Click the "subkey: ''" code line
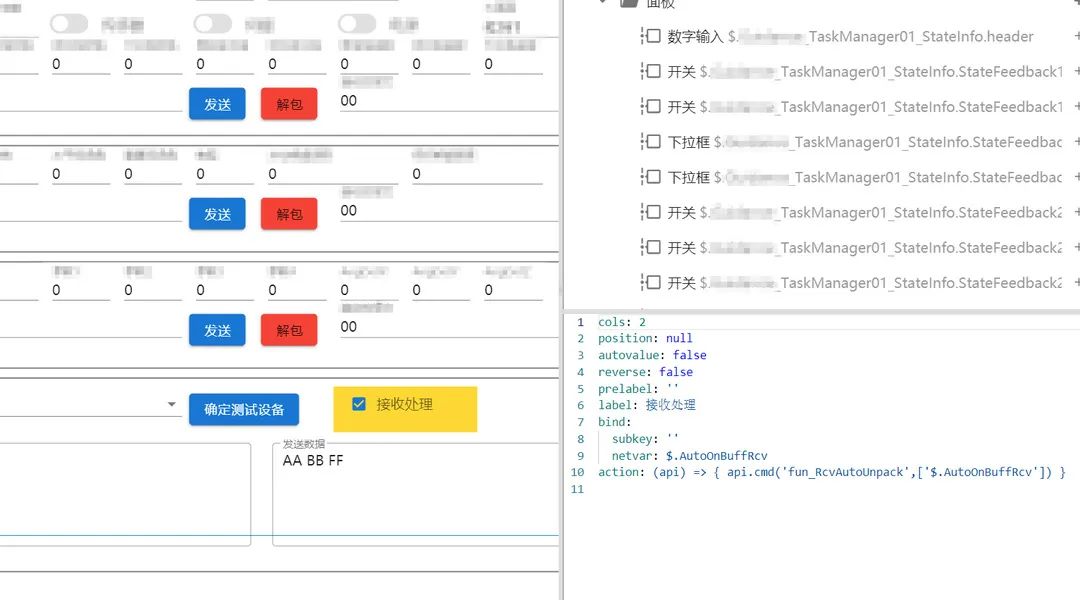 click(645, 439)
